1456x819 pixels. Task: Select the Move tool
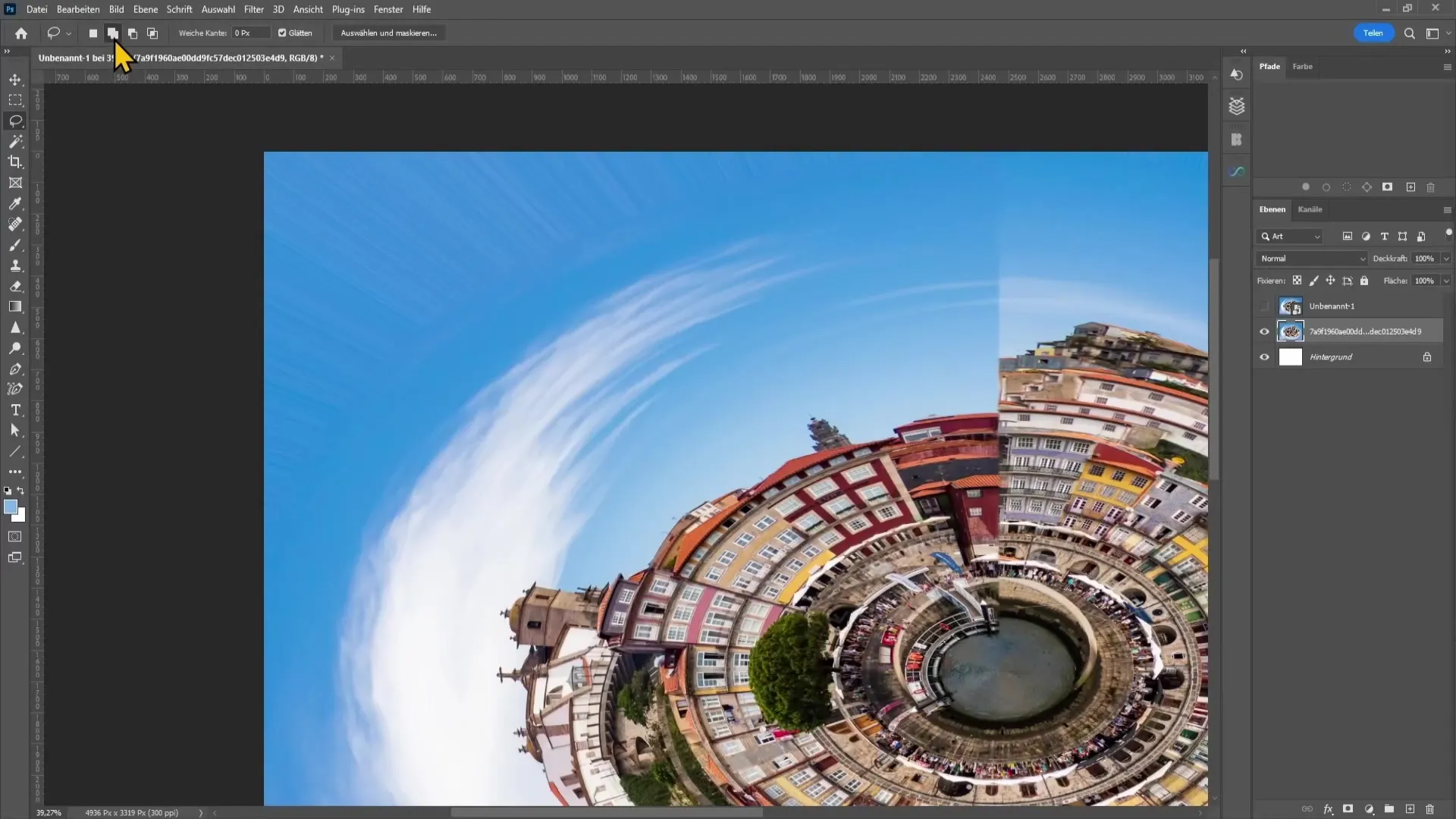tap(15, 80)
